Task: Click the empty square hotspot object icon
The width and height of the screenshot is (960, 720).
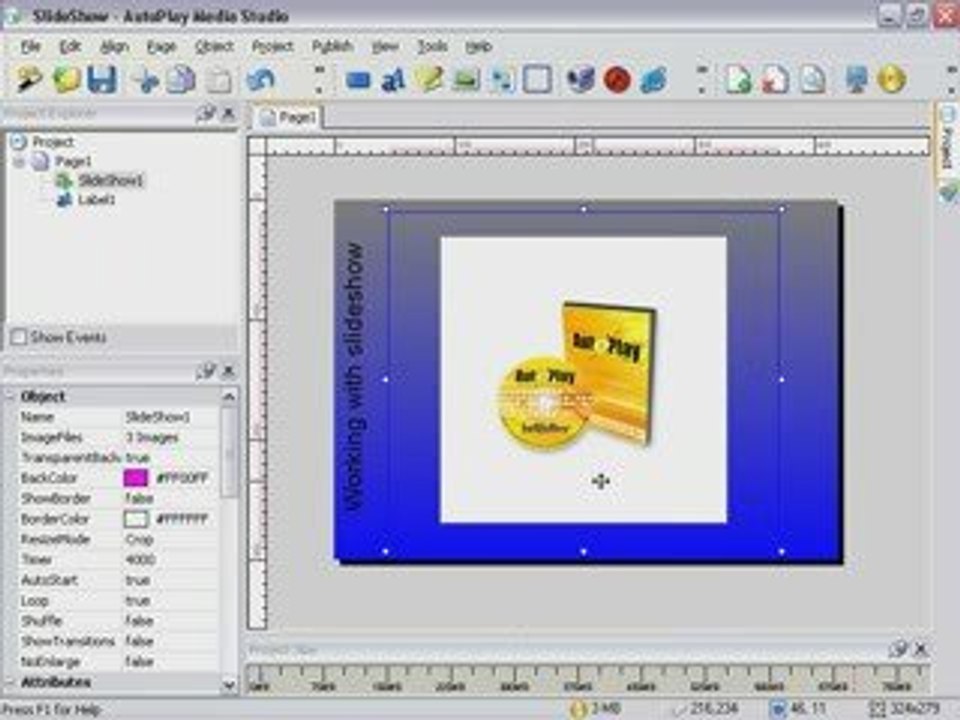Action: click(x=537, y=80)
